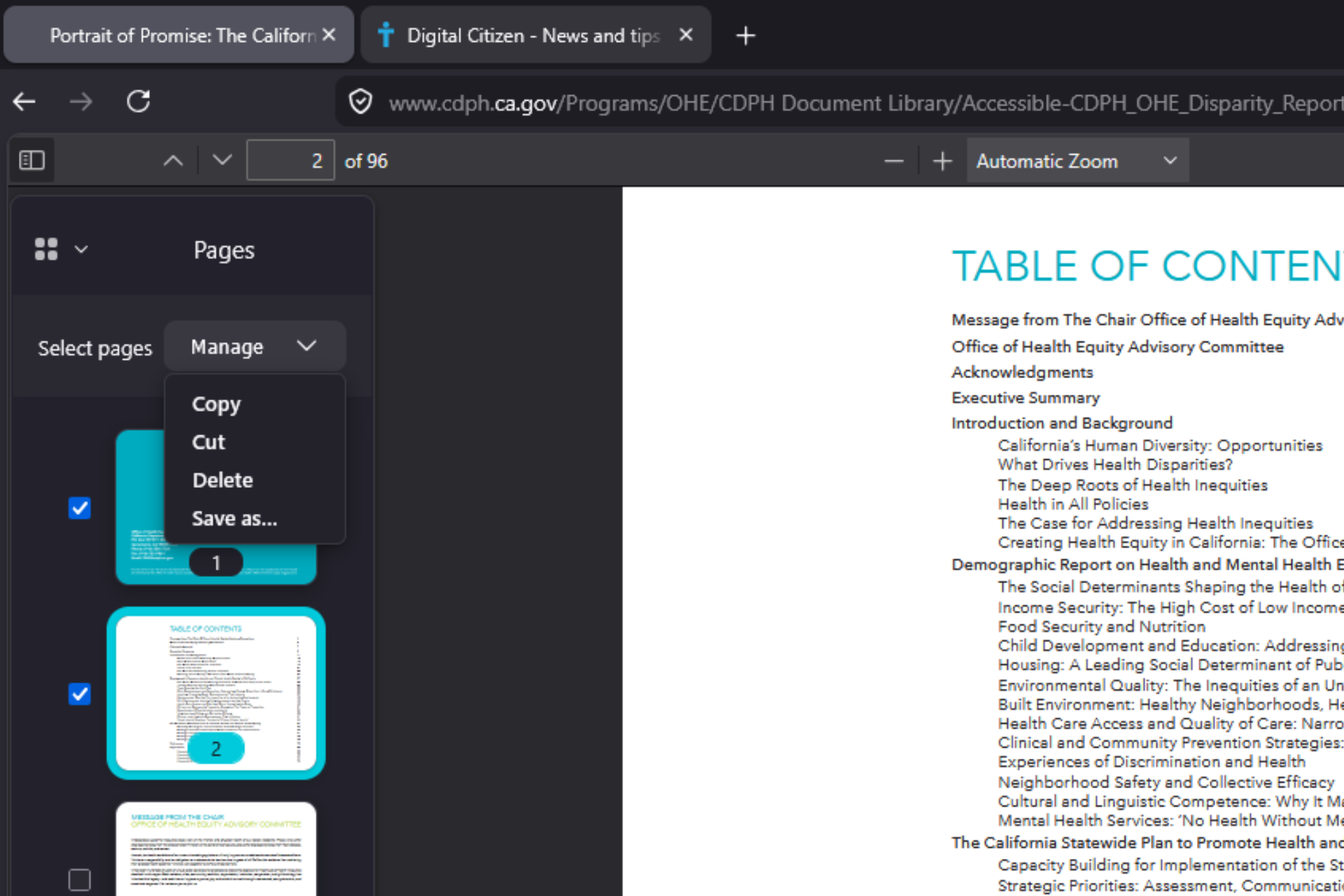Open the sidebar views grid icon
Viewport: 1344px width, 896px height.
coord(46,249)
